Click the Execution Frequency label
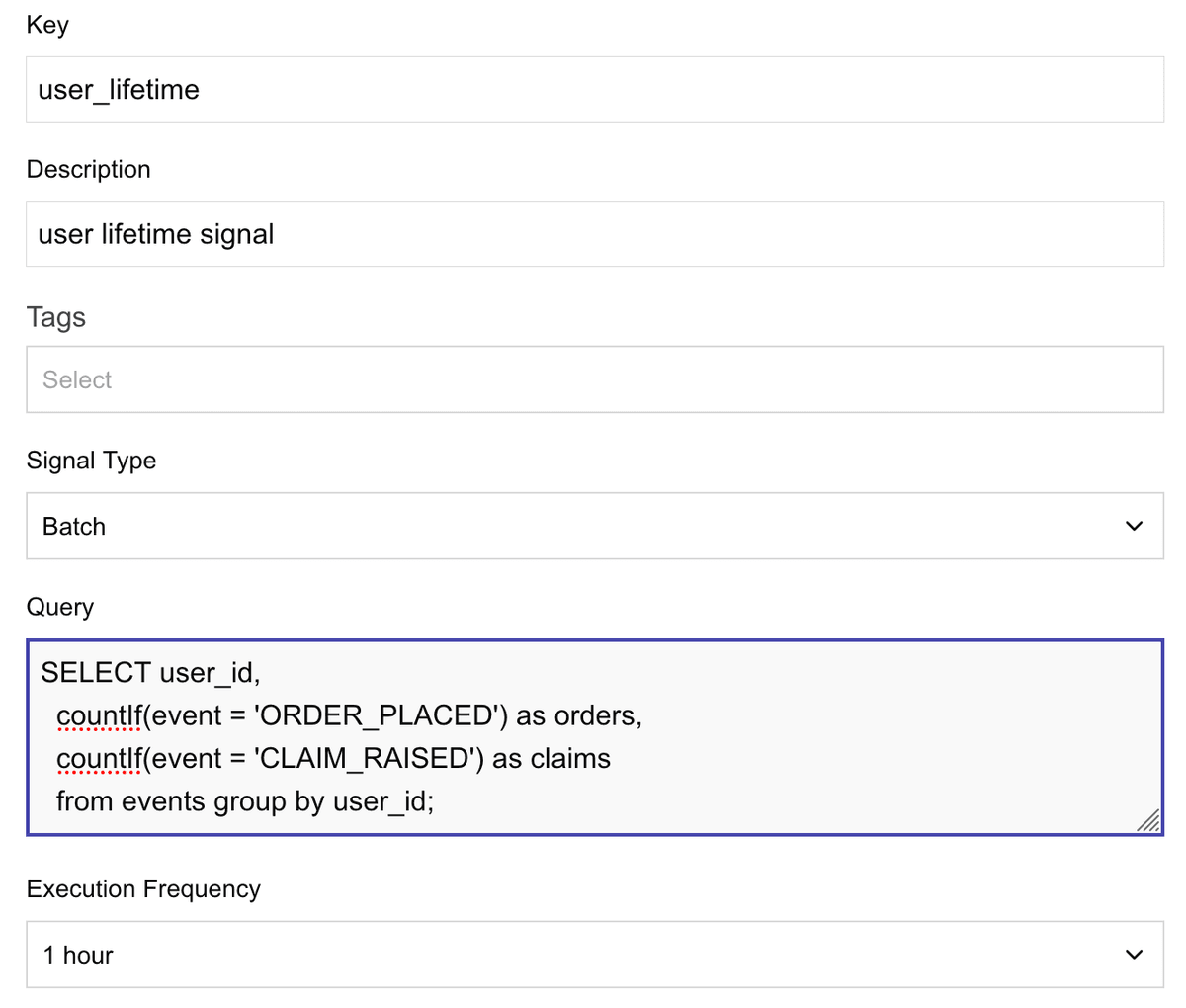 (142, 888)
